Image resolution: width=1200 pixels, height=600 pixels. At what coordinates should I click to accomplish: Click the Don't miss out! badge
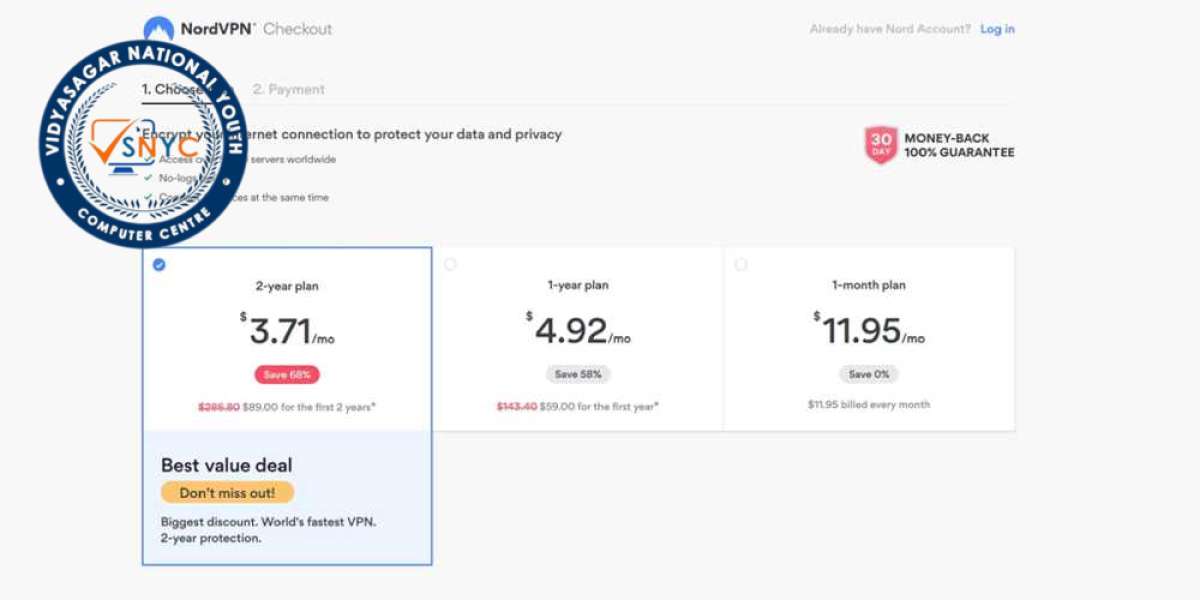click(x=227, y=492)
